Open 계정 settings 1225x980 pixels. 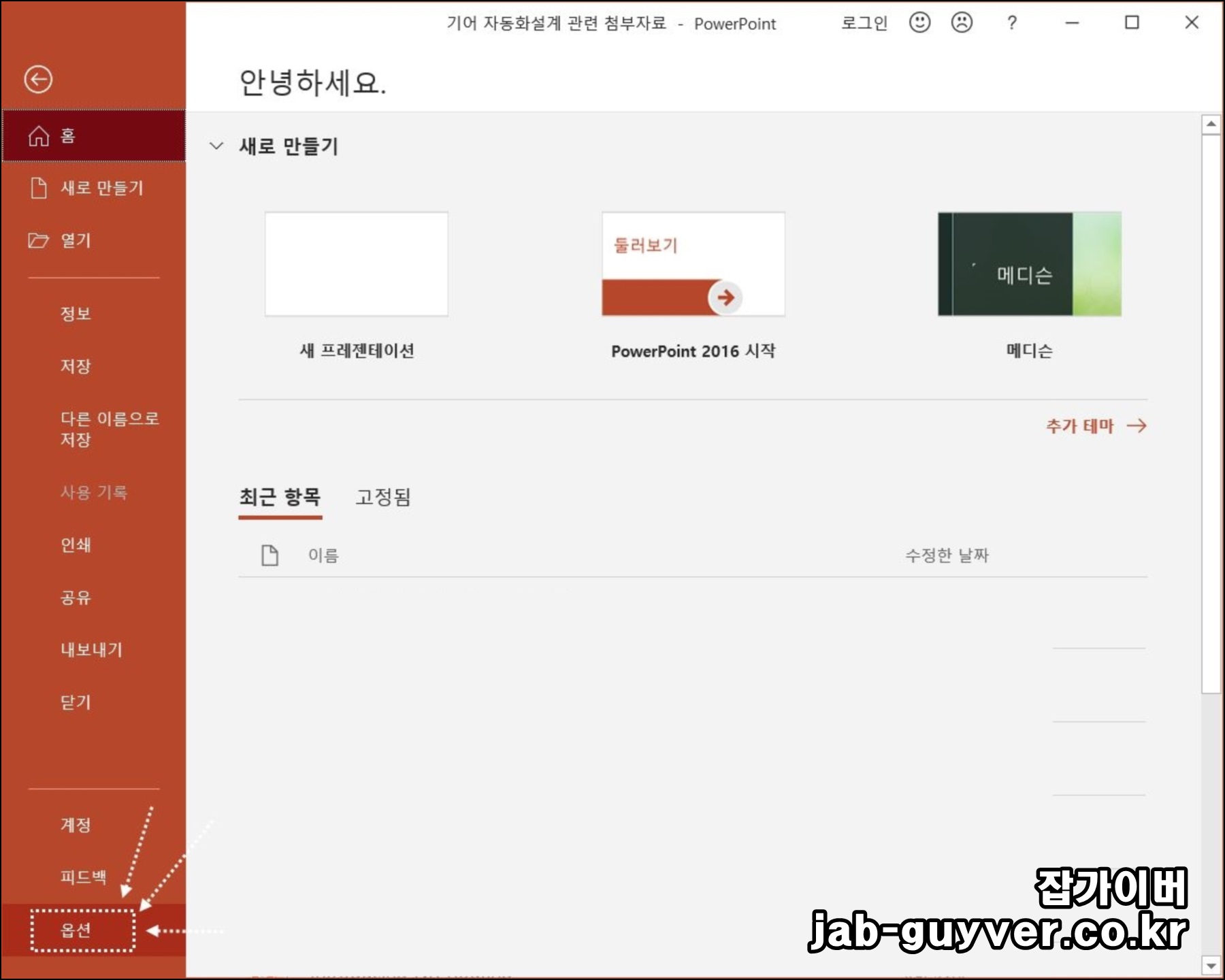76,825
